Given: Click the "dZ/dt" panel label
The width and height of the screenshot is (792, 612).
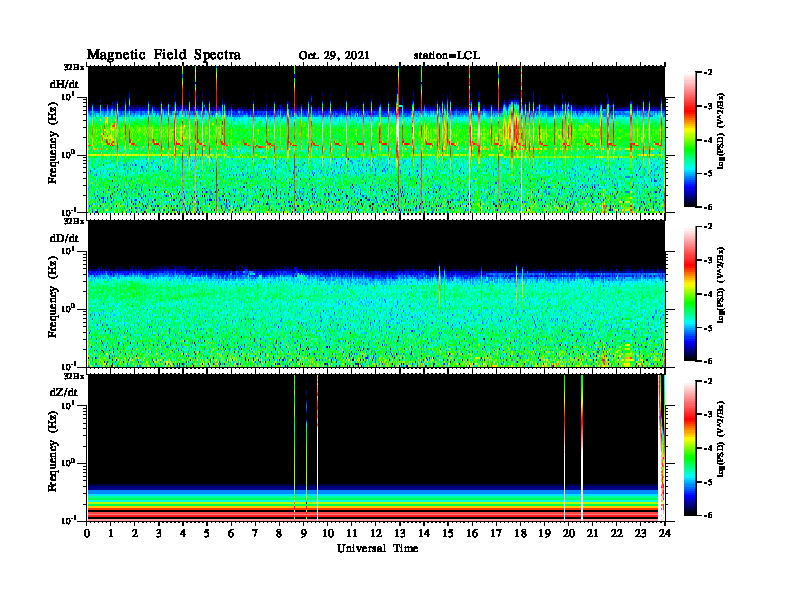Looking at the screenshot, I should coord(64,392).
